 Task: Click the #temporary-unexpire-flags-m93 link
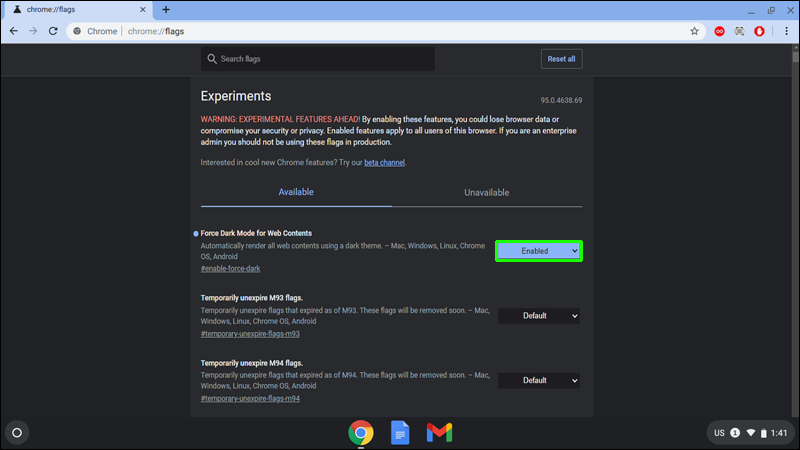pos(250,334)
